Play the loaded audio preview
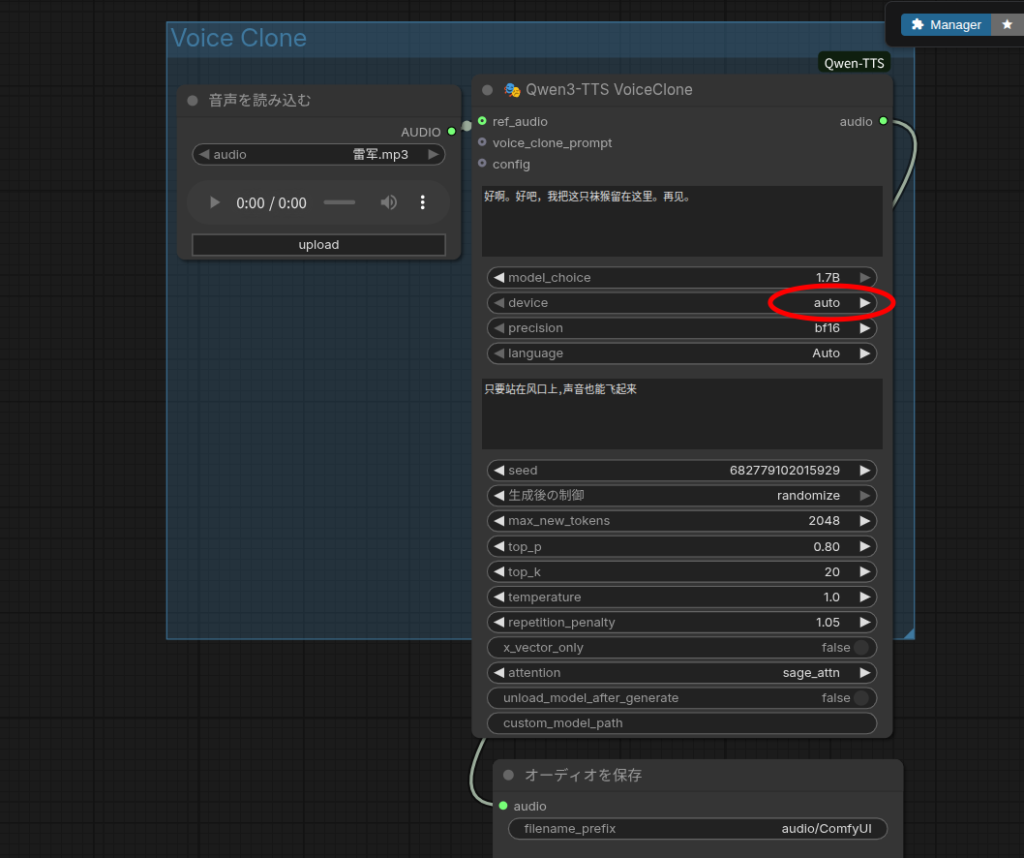The width and height of the screenshot is (1024, 858). 214,203
